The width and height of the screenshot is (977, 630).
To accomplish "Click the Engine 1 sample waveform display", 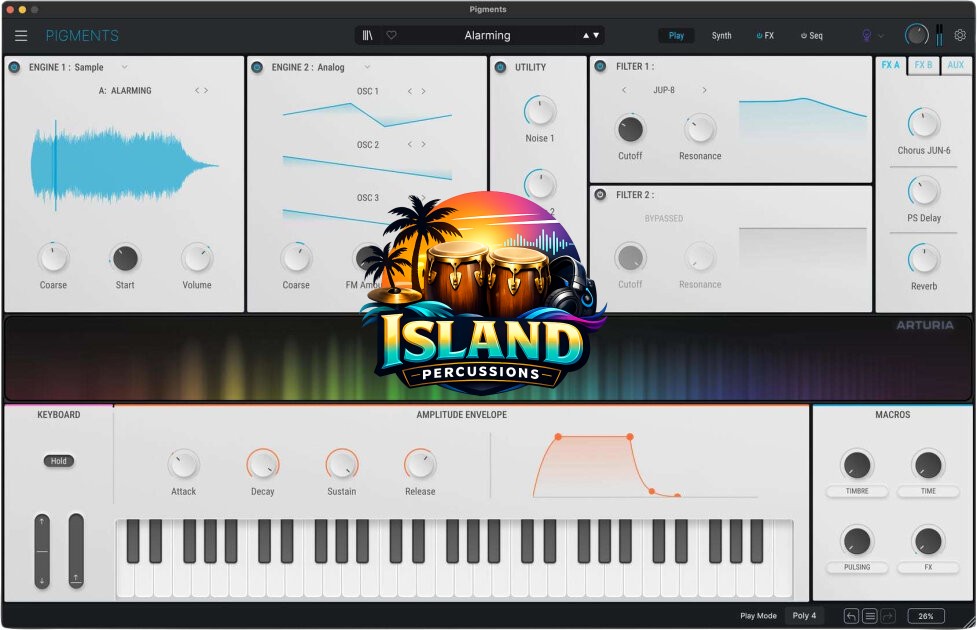I will (124, 166).
